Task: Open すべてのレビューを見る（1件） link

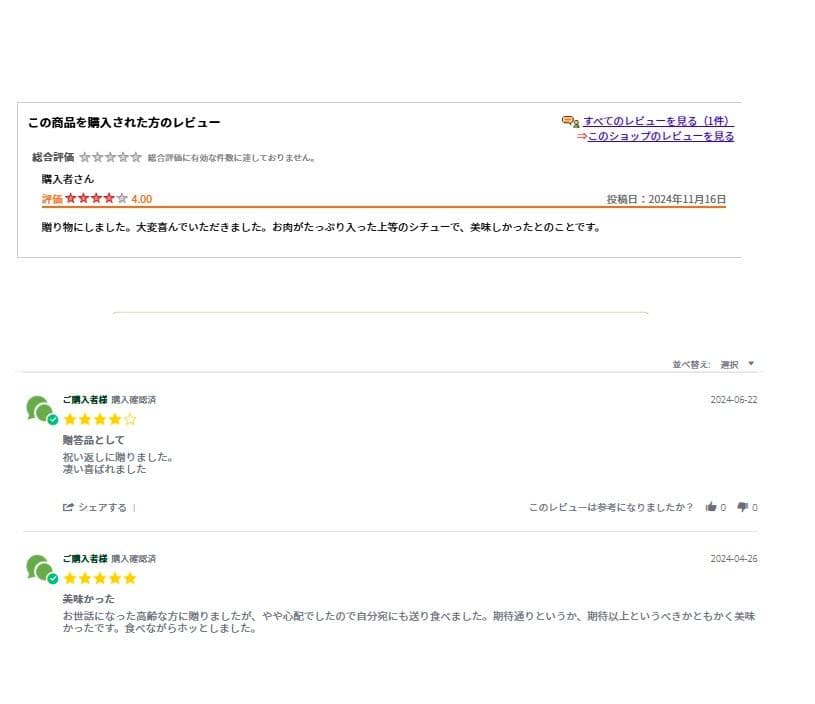Action: (657, 121)
